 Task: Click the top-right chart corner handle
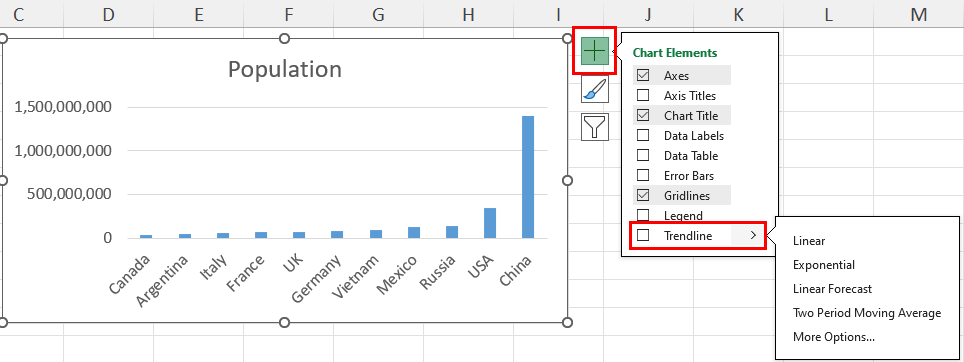567,39
